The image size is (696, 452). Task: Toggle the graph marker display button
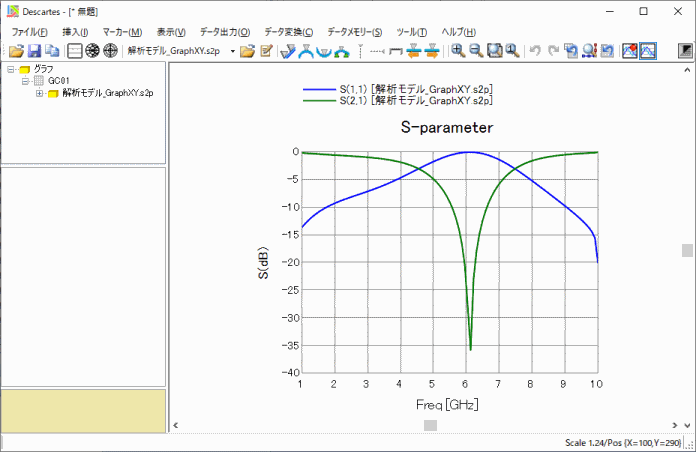630,51
